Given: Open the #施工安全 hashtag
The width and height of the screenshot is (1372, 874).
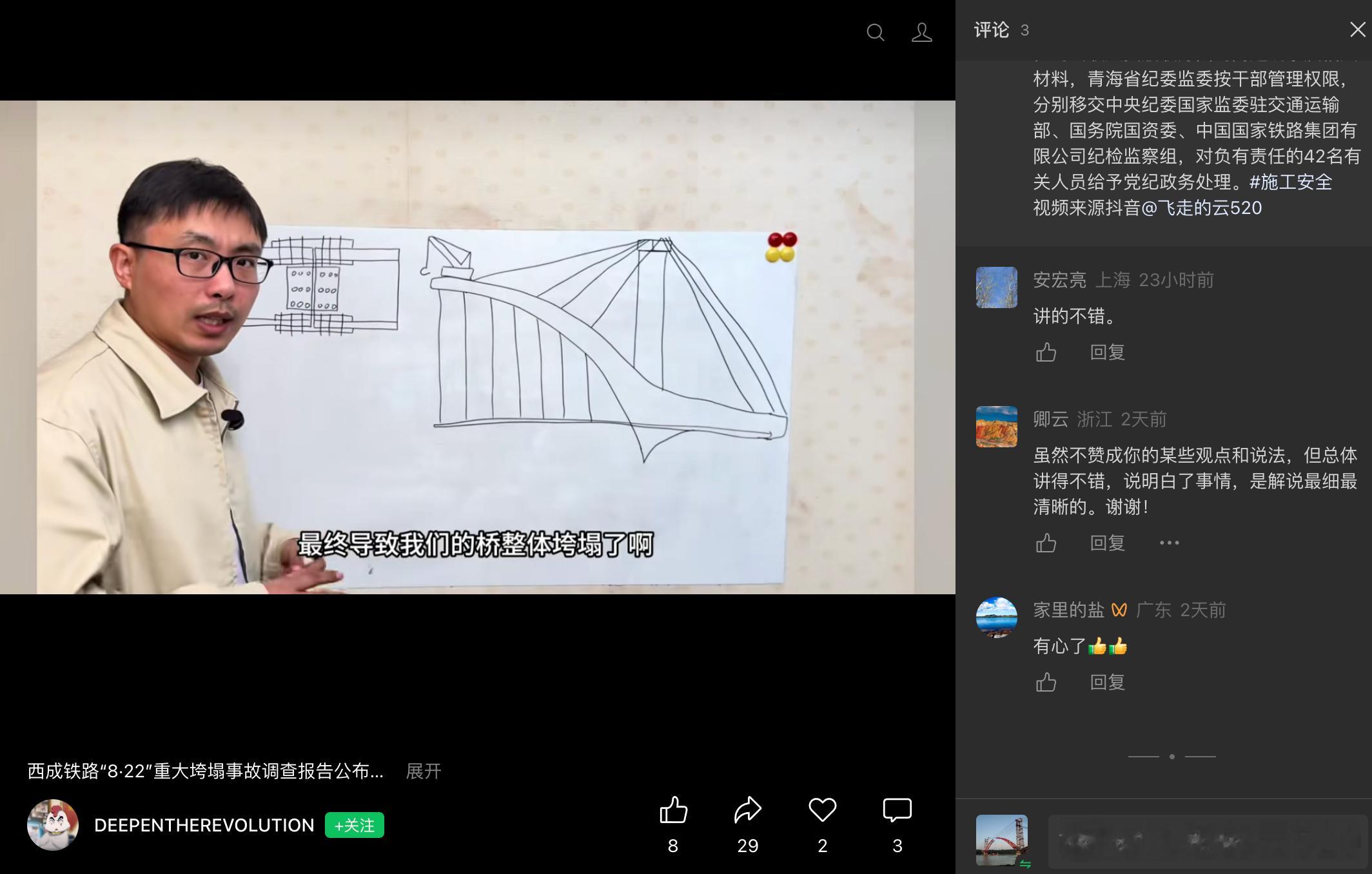Looking at the screenshot, I should point(1291,182).
